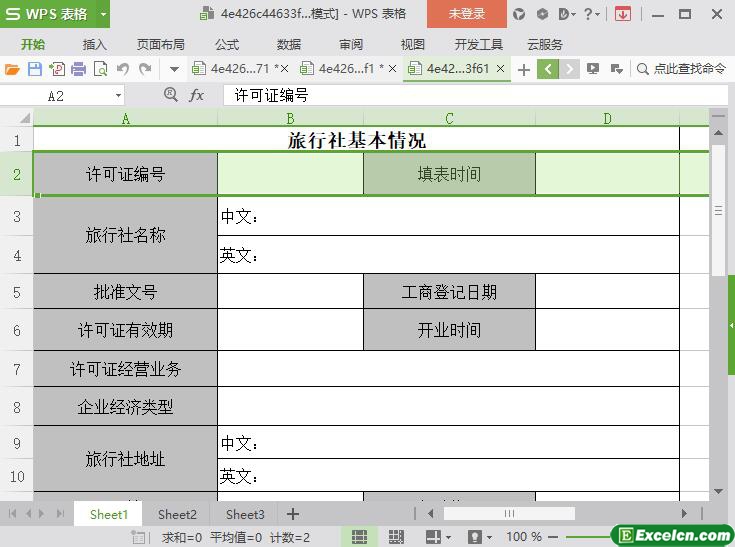Open a new document tab with plus
Viewport: 735px width, 547px height.
pyautogui.click(x=523, y=69)
